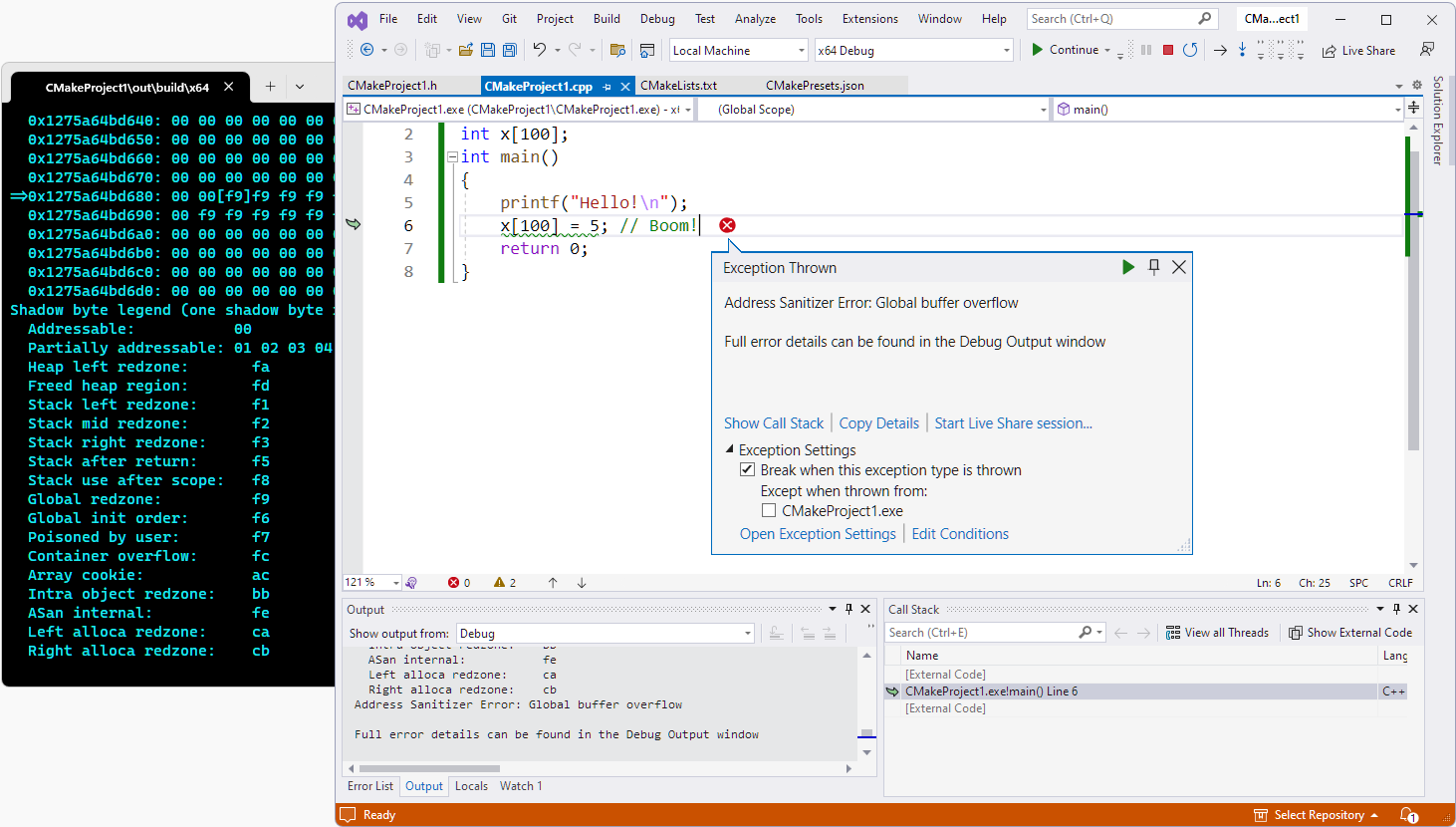This screenshot has height=827, width=1456.
Task: Pin the Exception Thrown popup
Action: [x=1154, y=267]
